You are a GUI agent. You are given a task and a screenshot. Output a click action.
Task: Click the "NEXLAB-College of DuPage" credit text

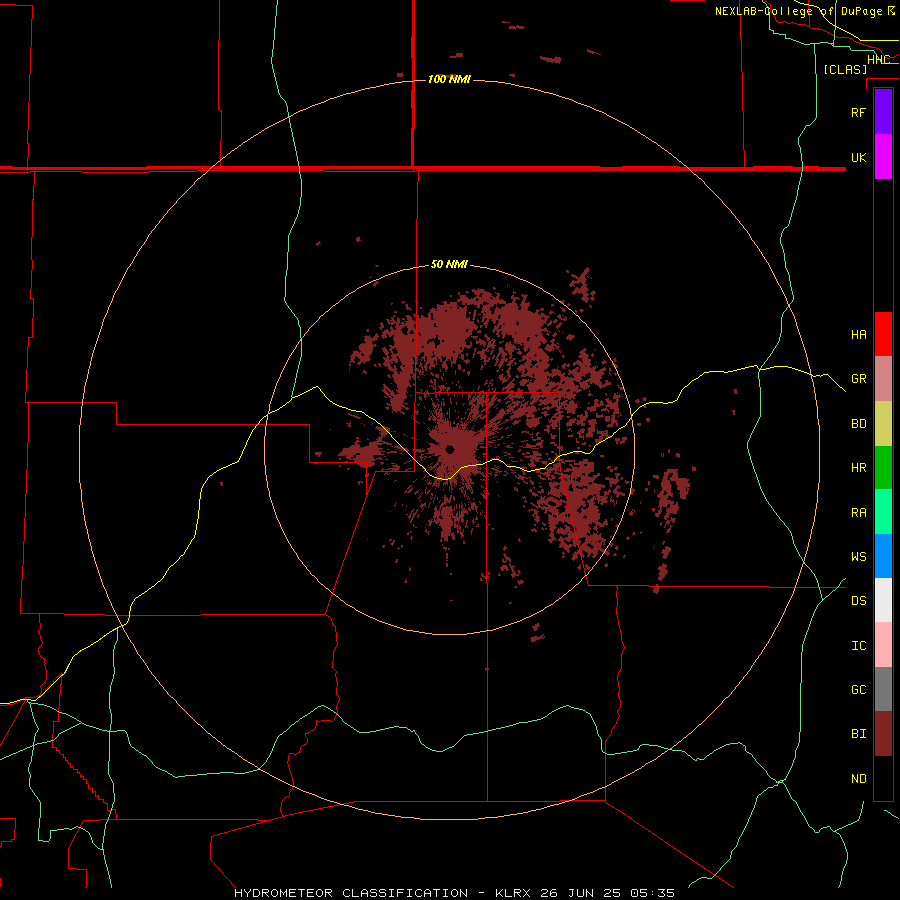(799, 11)
